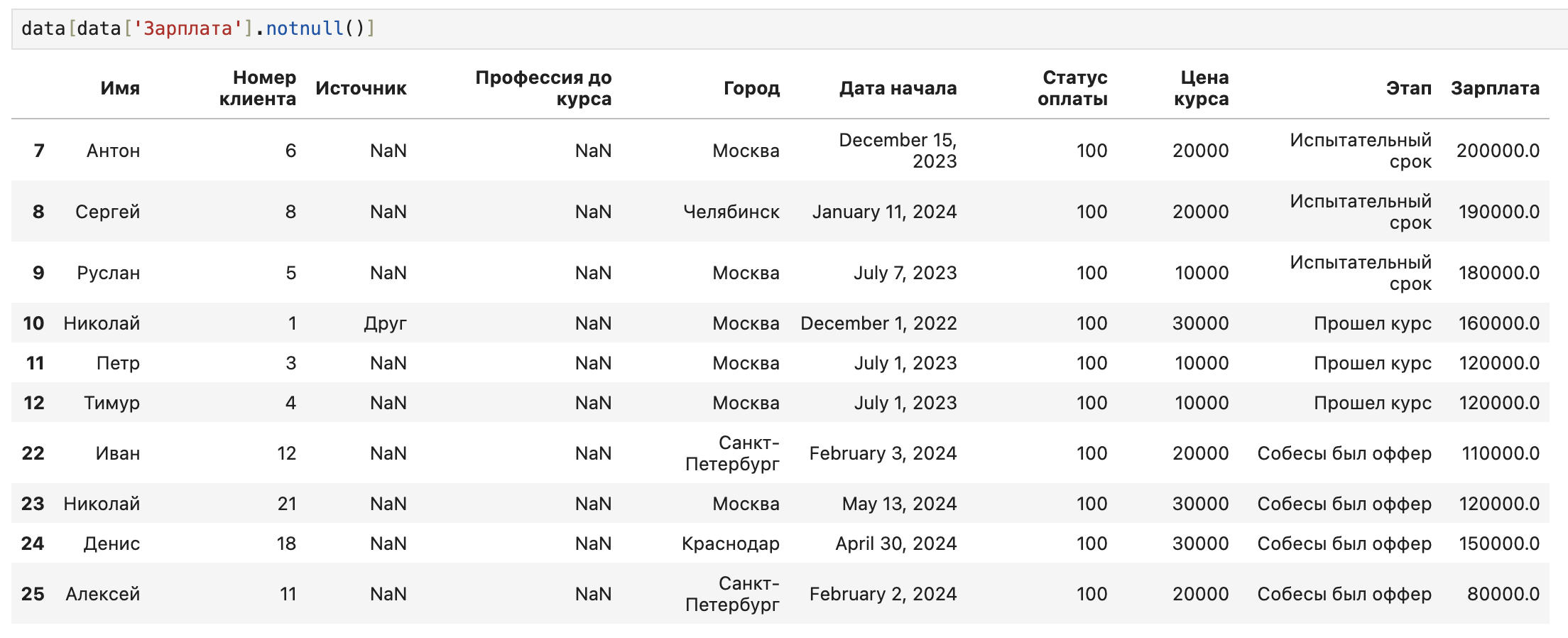
Task: Click the Имя column header
Action: point(120,88)
